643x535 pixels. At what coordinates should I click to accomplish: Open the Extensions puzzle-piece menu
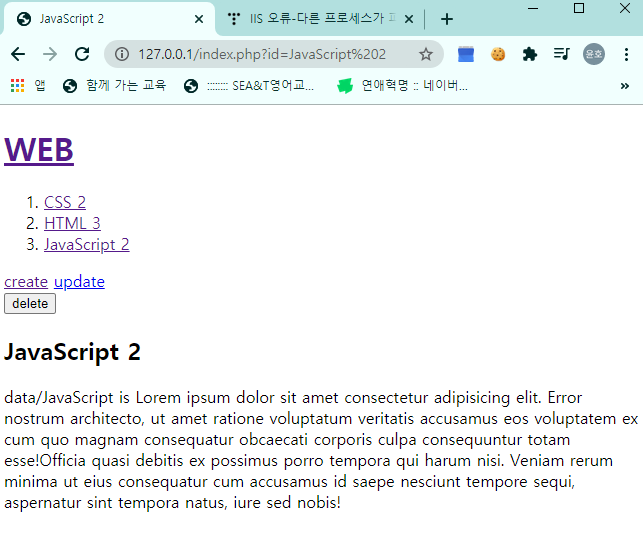529,54
